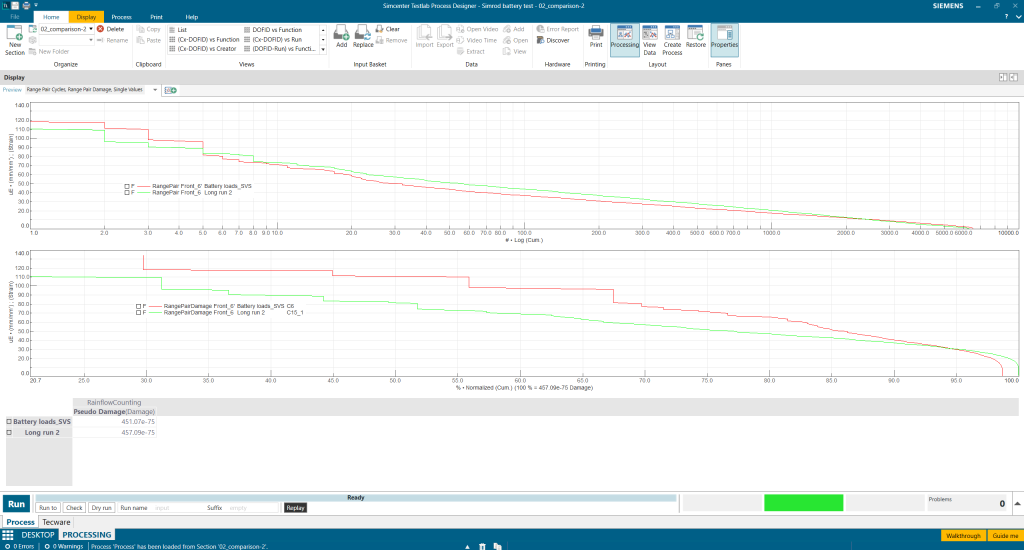The width and height of the screenshot is (1024, 550).
Task: Open the Create Process layout
Action: pos(672,40)
